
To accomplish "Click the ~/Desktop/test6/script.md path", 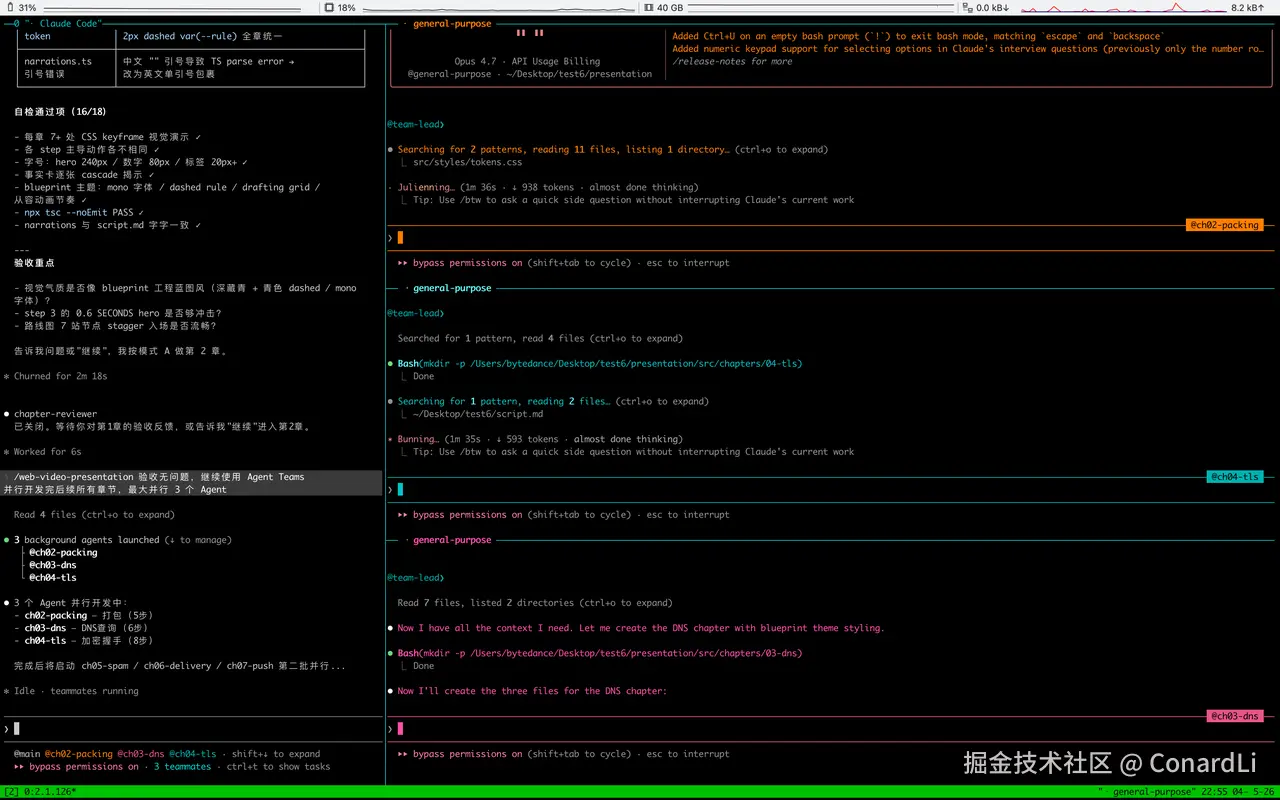I will coord(478,414).
